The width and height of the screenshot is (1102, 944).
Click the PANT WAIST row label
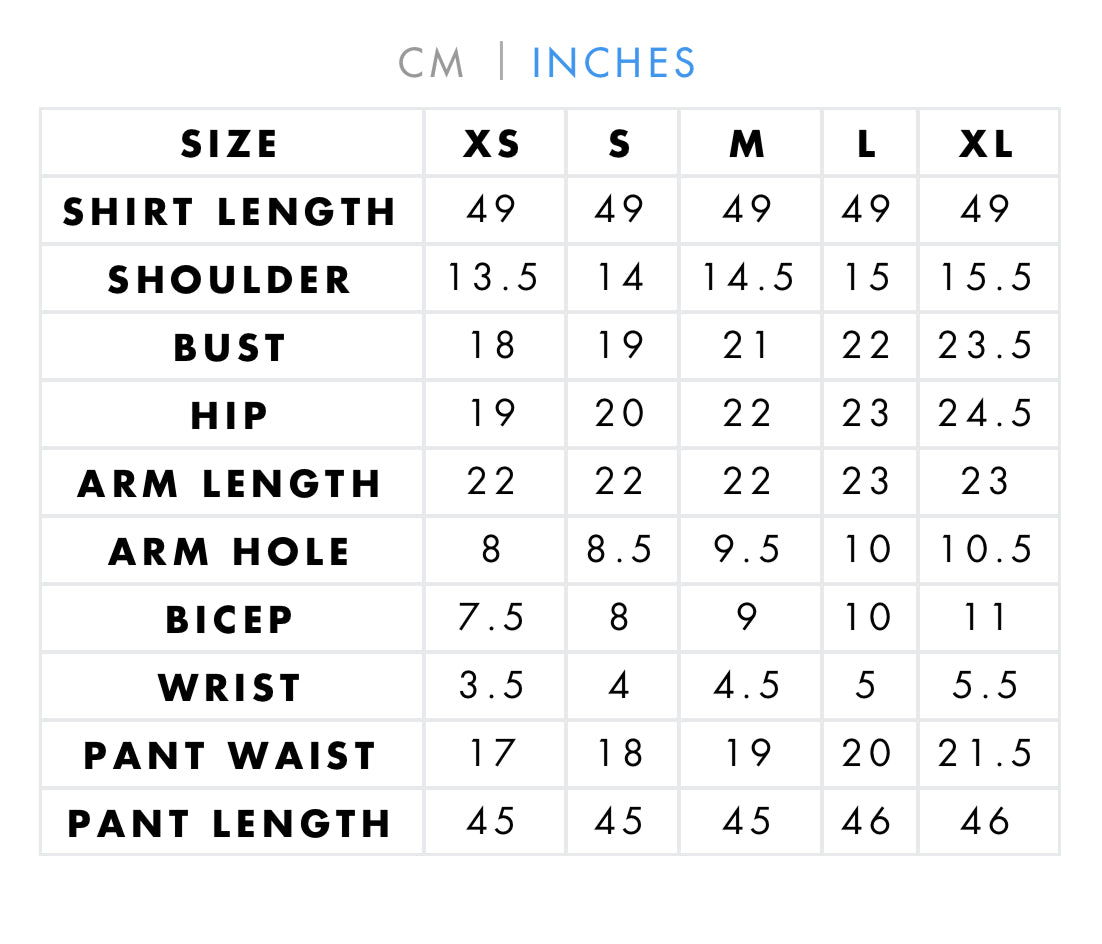[x=230, y=756]
